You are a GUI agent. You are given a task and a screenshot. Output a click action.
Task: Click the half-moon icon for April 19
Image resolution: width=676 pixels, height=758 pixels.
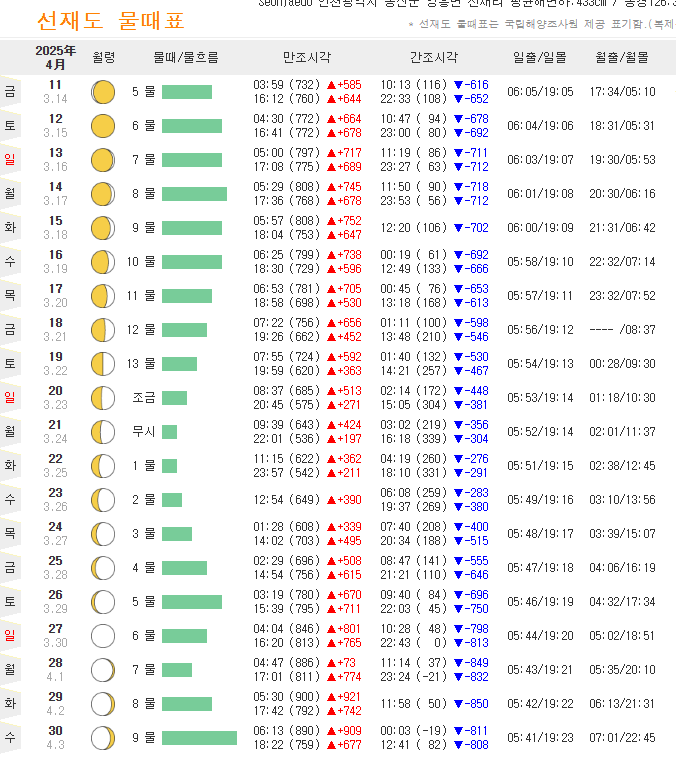coord(103,364)
